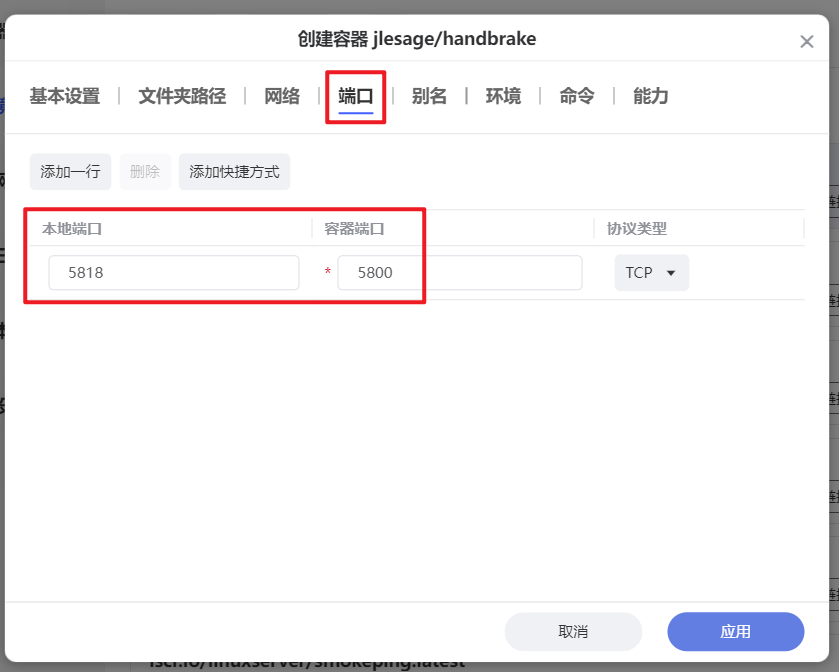Click the dialog title 创建容器 jlesage/handbrake
The image size is (839, 672).
tap(417, 39)
